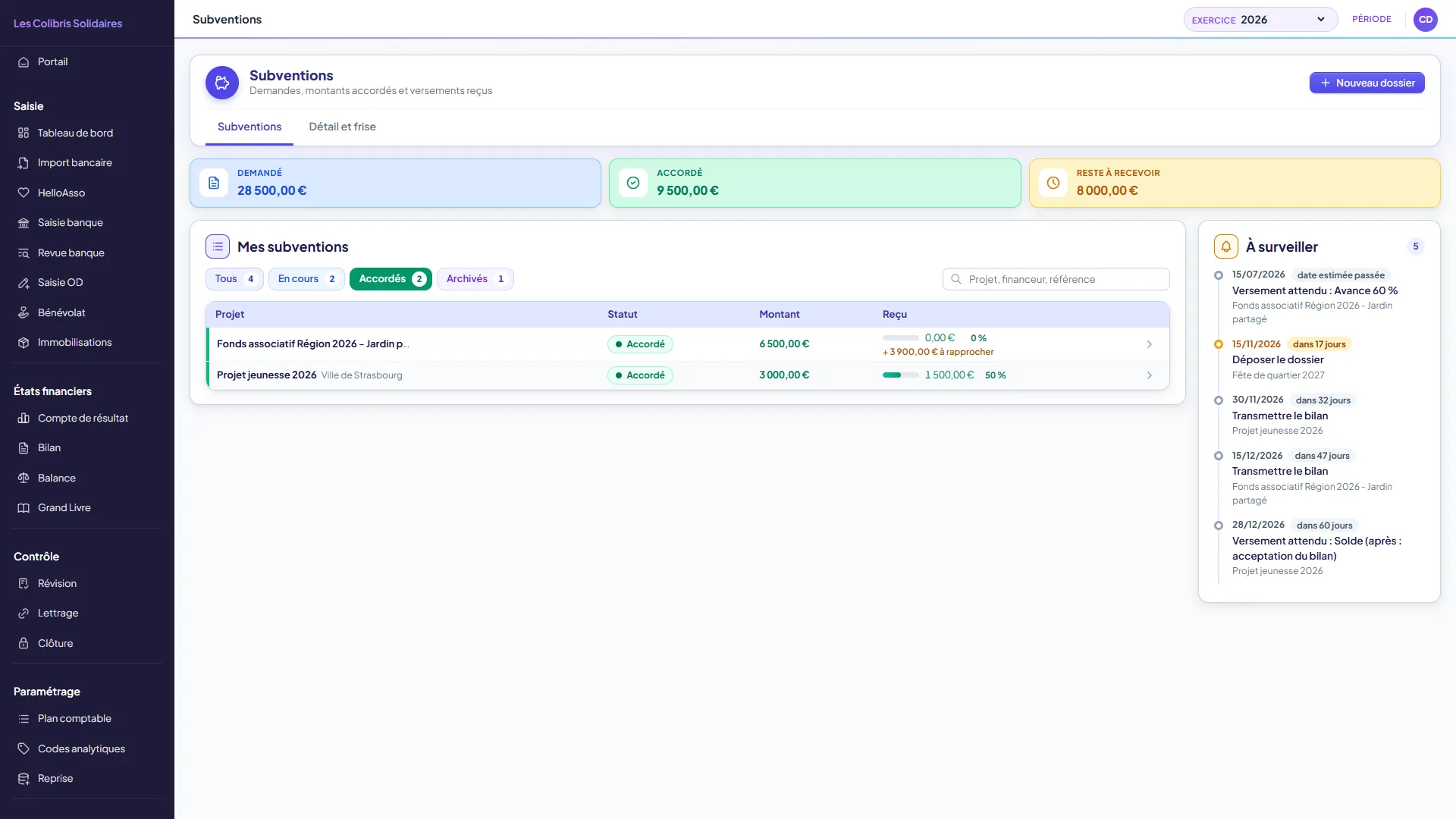Open Revue banque icon

tap(24, 253)
